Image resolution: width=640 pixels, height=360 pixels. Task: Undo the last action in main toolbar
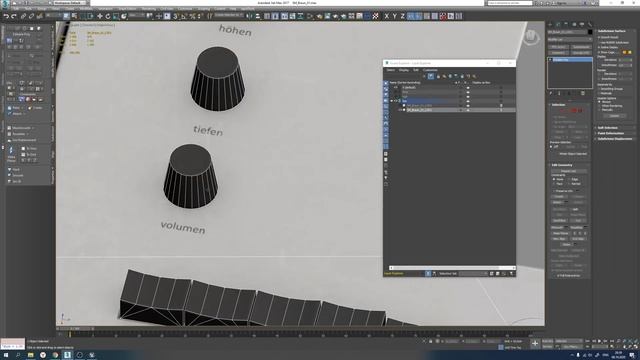click(6, 16)
